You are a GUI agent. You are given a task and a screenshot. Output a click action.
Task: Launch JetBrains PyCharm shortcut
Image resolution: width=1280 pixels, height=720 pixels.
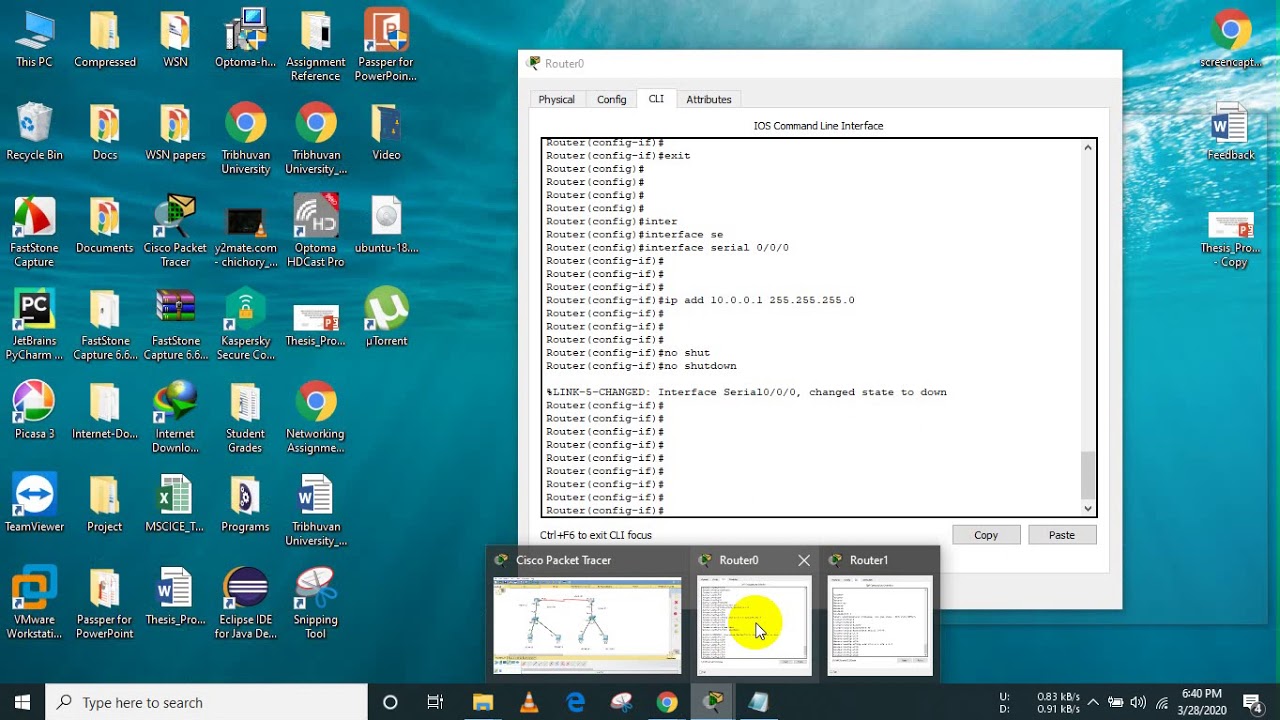pyautogui.click(x=34, y=325)
